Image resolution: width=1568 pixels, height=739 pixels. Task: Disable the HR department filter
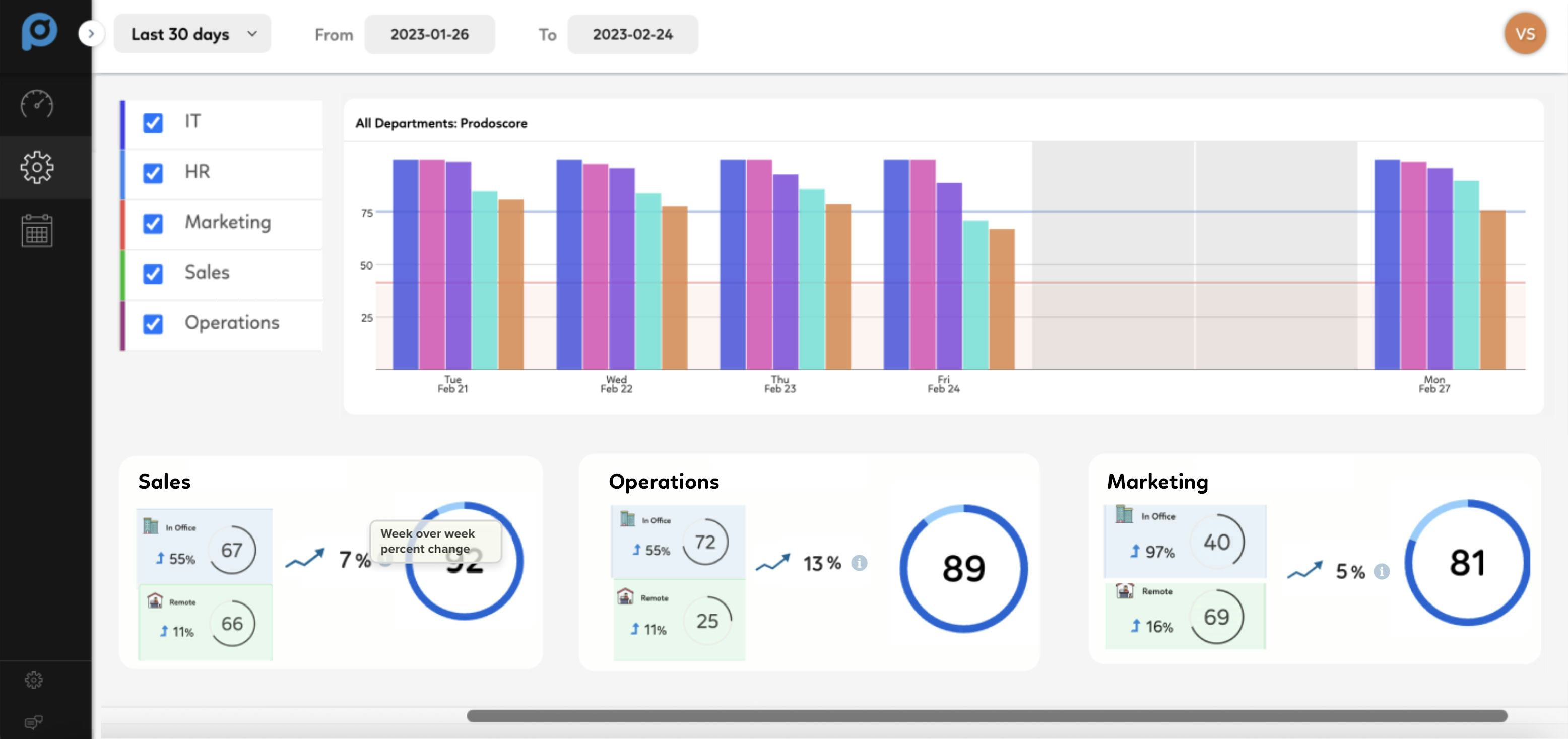point(153,172)
